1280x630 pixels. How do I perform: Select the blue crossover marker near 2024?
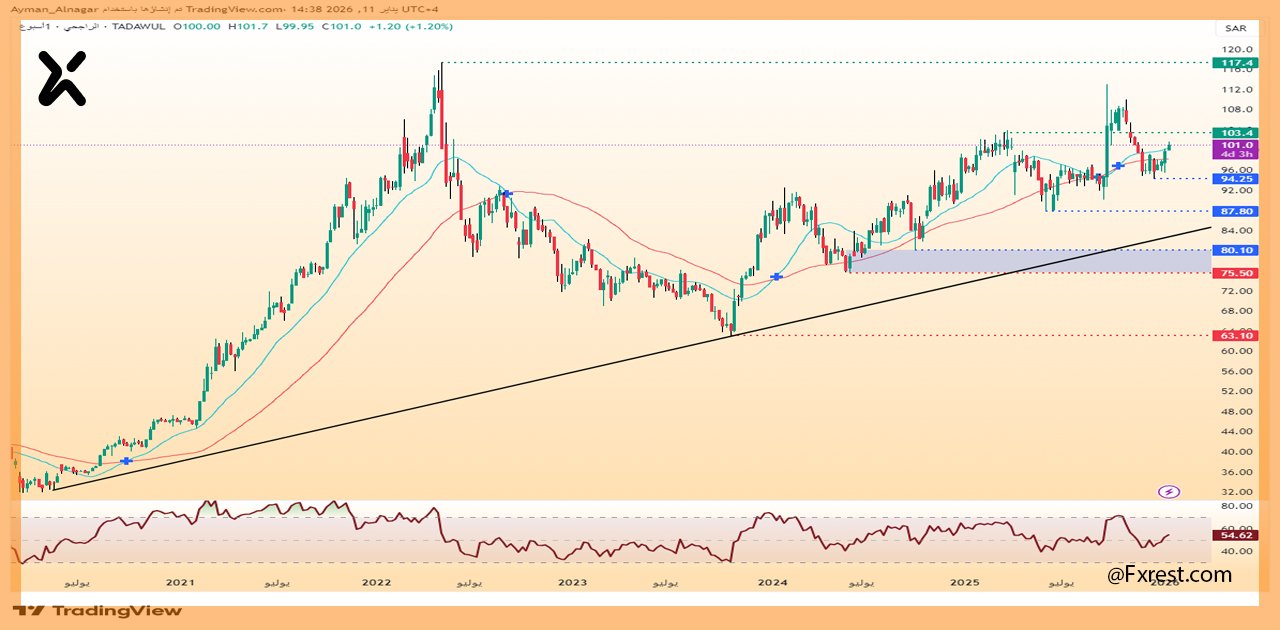(776, 276)
